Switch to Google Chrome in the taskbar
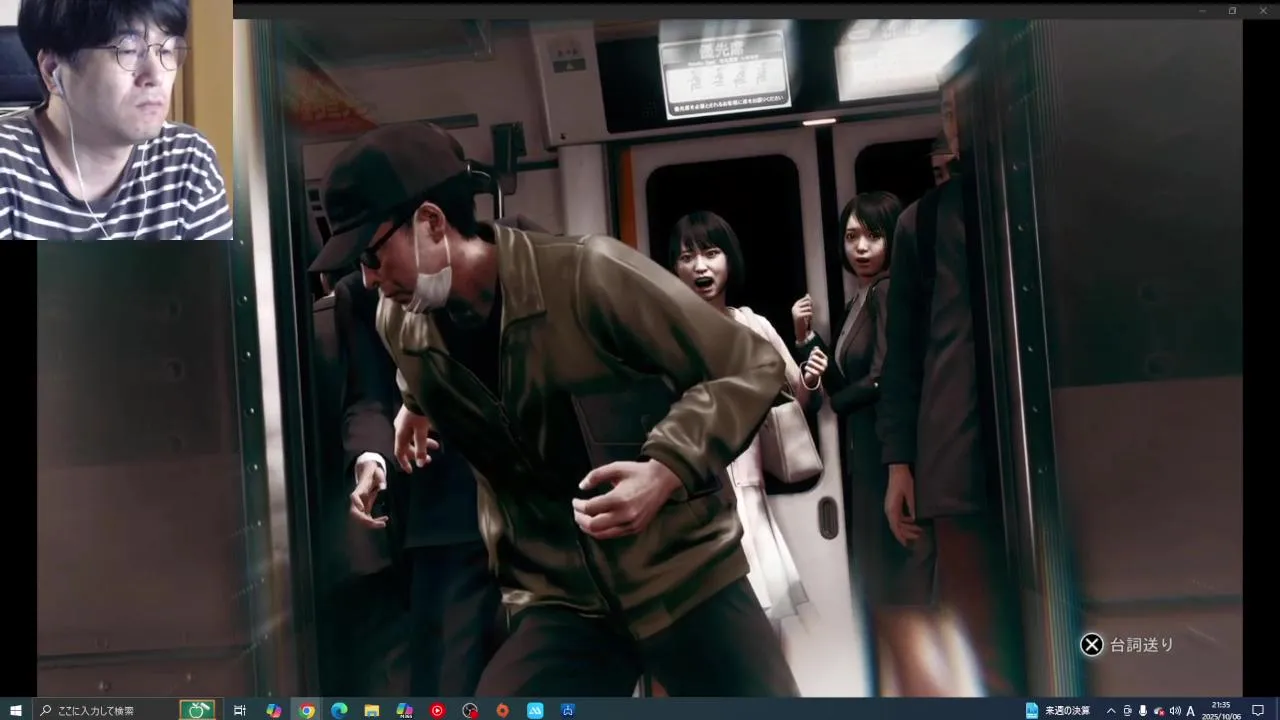This screenshot has height=720, width=1280. 306,710
